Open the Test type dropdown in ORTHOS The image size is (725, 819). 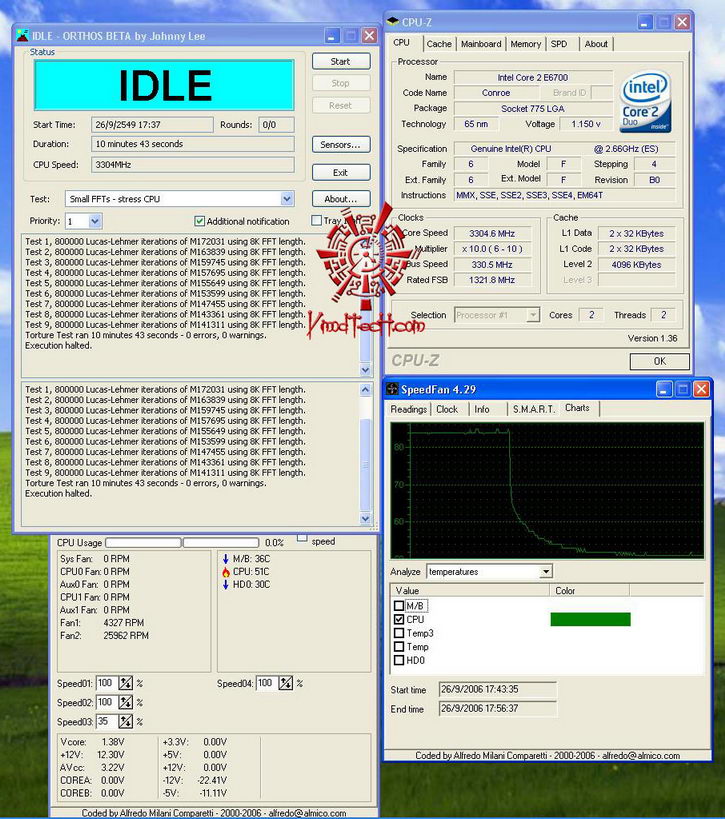click(287, 199)
